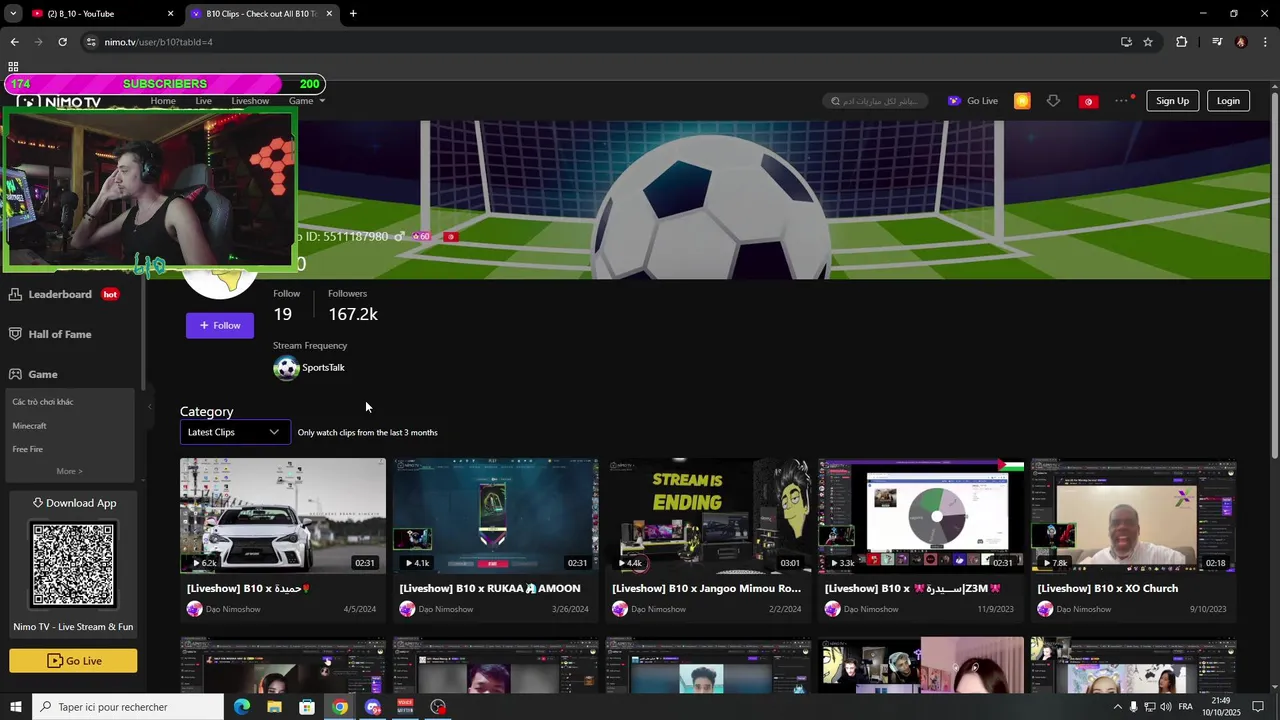
Task: Click the yellow Go Live sidebar button
Action: click(x=73, y=661)
